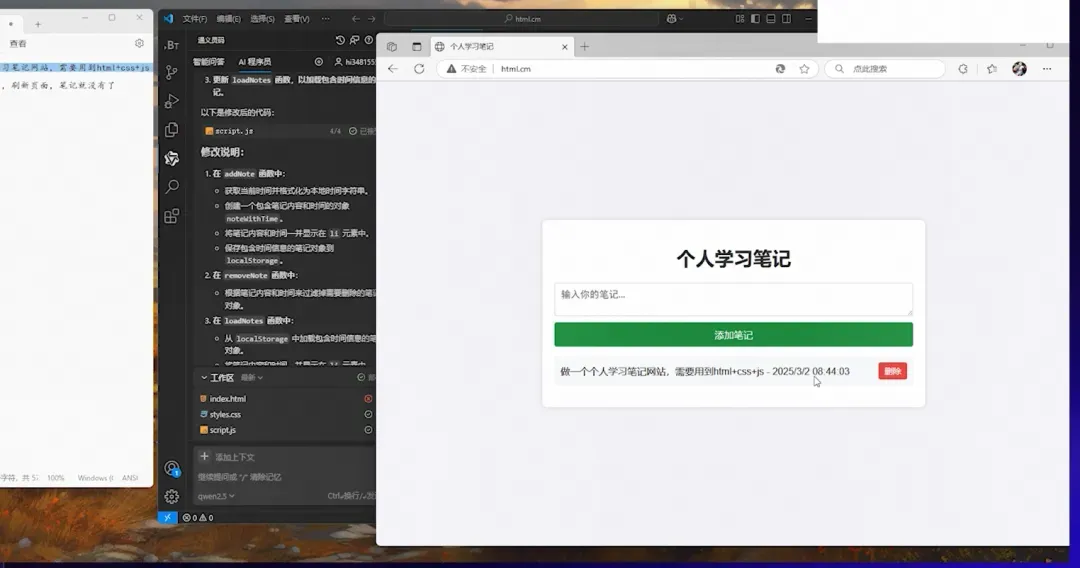
Task: Open errors and warnings count in status bar
Action: pos(198,518)
